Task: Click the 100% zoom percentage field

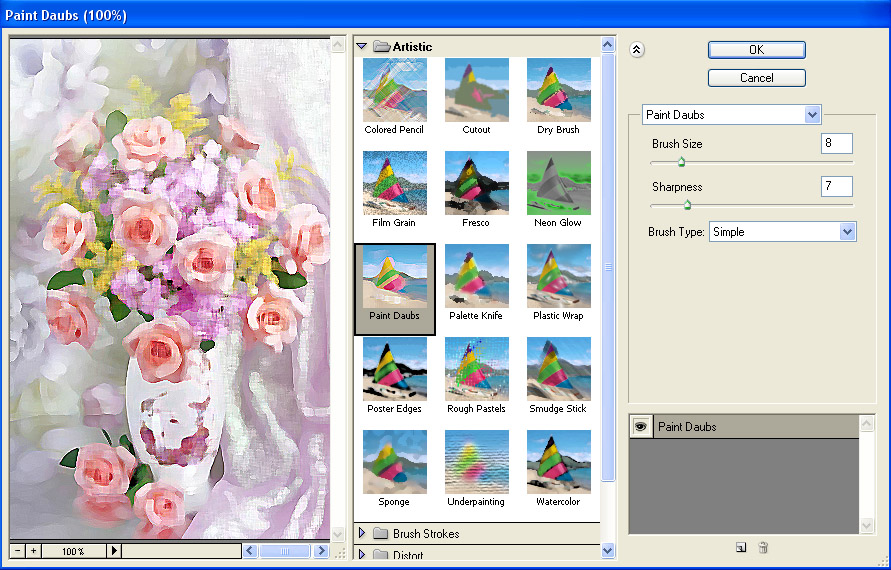Action: [74, 551]
